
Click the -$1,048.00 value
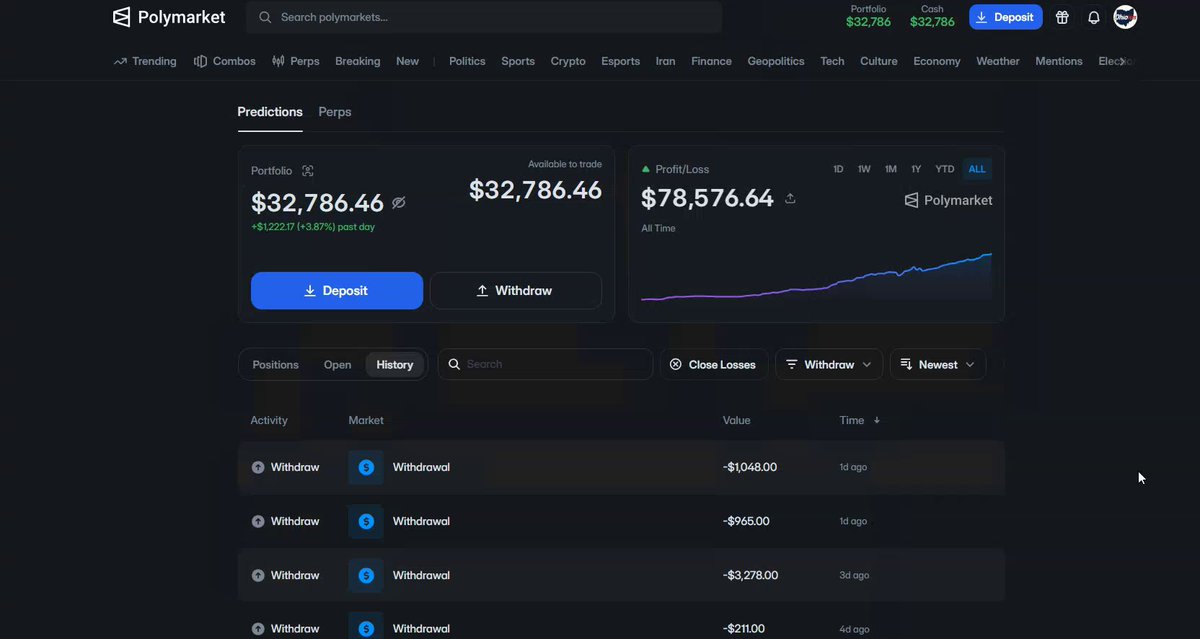tap(750, 467)
